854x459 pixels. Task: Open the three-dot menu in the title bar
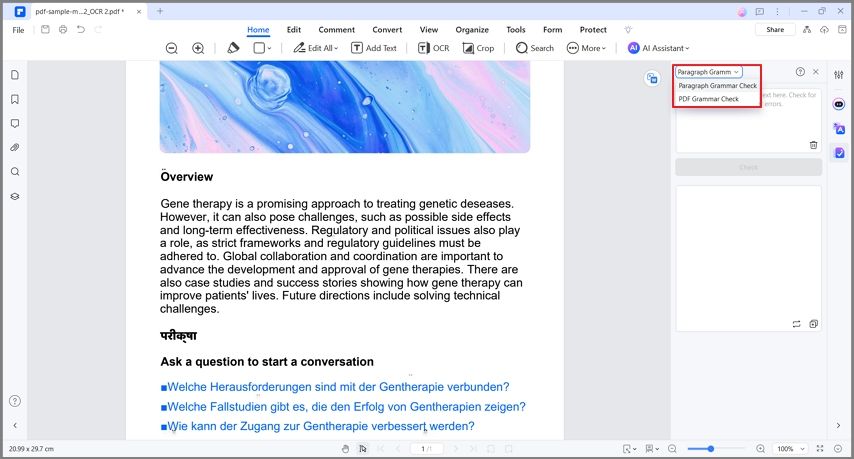tap(777, 11)
